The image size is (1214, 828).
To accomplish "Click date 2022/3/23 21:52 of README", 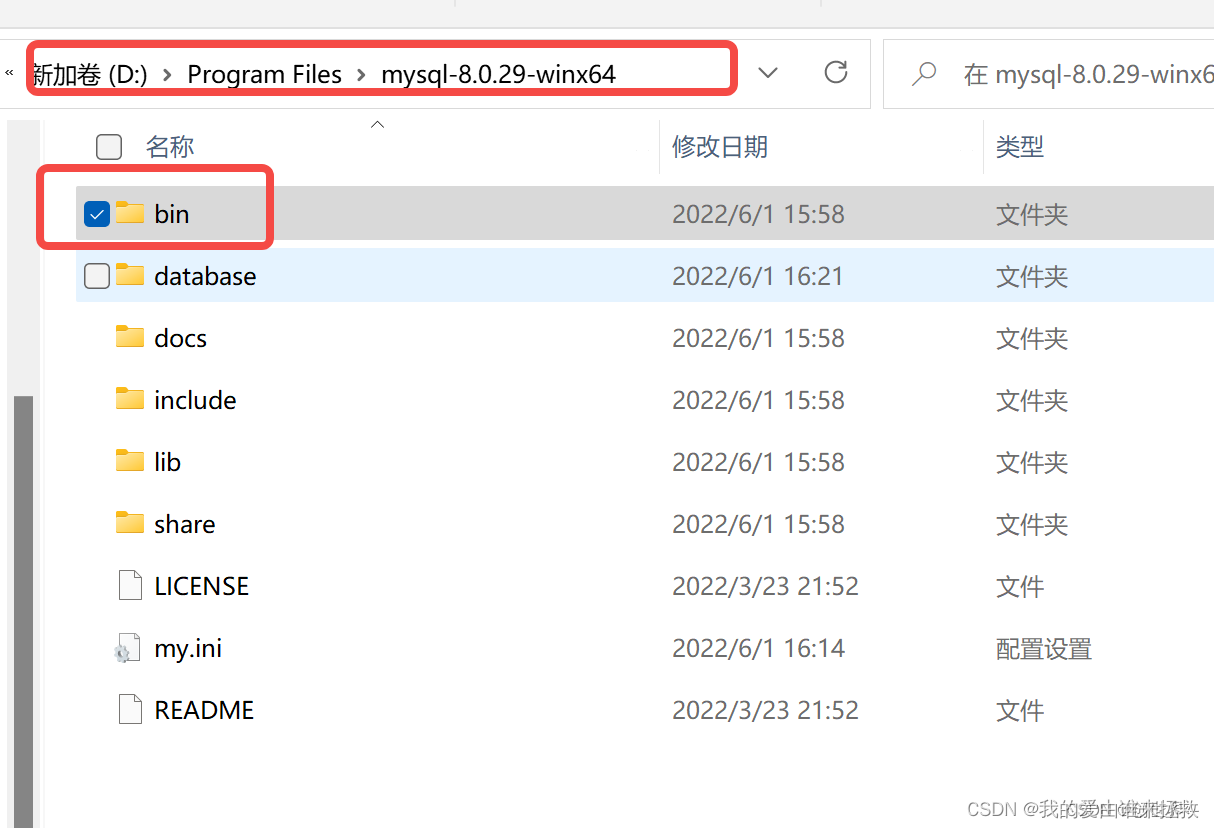I will (765, 710).
